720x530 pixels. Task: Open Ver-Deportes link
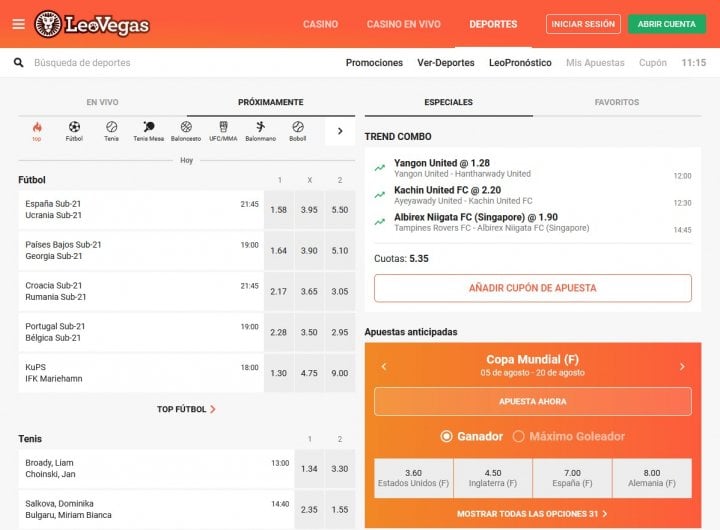(446, 62)
